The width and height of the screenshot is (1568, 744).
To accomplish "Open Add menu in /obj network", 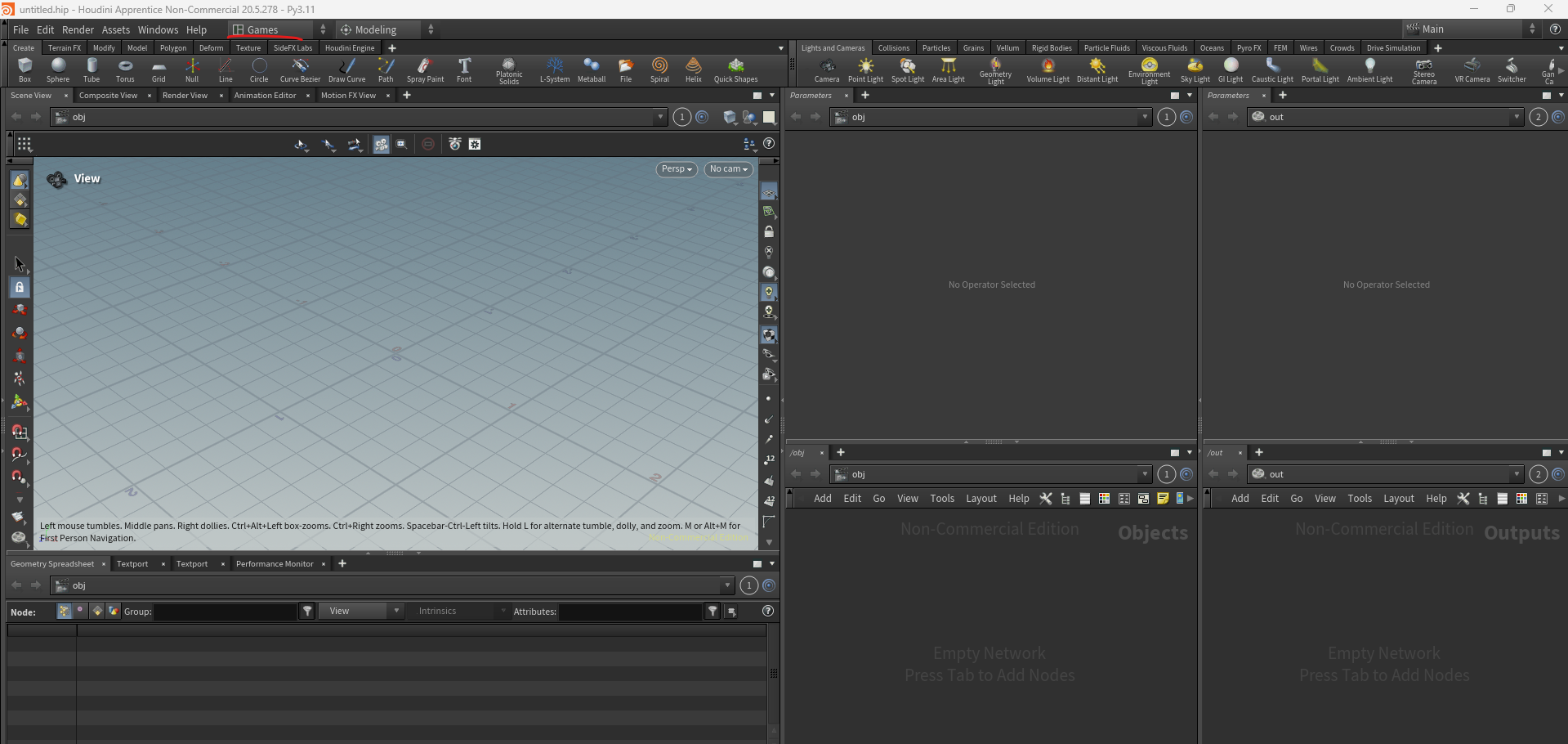I will tap(822, 499).
